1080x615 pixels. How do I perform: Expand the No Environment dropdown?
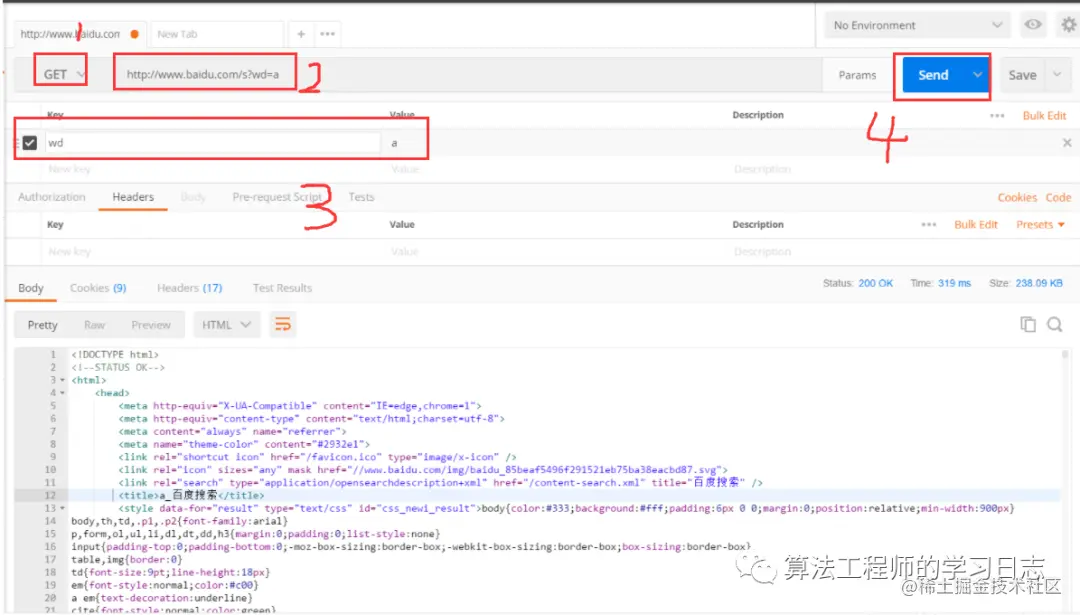click(x=916, y=25)
